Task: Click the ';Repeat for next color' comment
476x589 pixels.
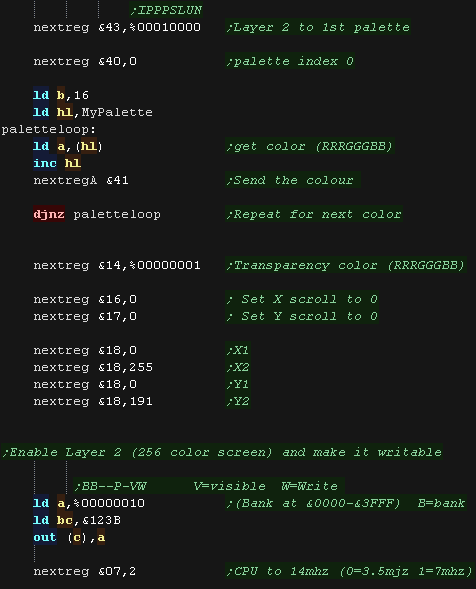Action: click(314, 214)
